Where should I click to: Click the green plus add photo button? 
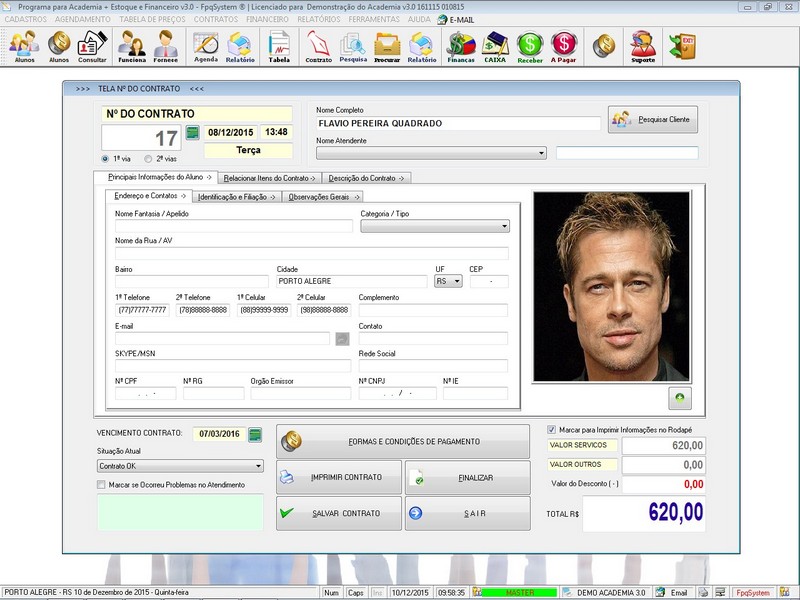tap(680, 398)
